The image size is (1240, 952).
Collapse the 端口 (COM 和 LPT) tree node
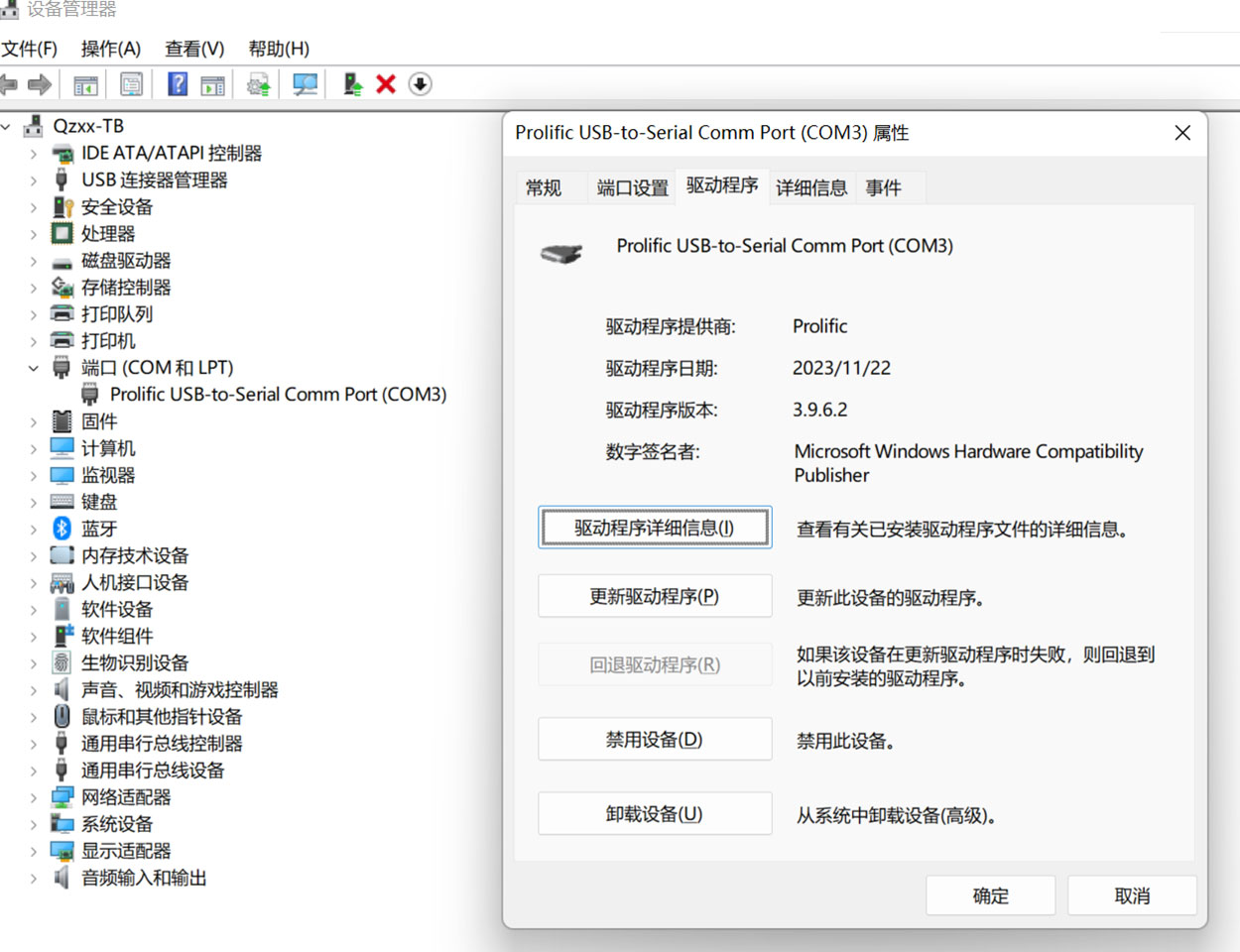pos(35,367)
